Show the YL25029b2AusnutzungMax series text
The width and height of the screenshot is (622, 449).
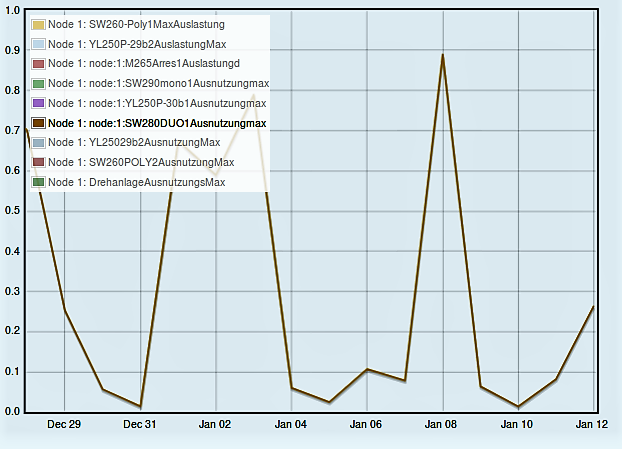click(133, 143)
